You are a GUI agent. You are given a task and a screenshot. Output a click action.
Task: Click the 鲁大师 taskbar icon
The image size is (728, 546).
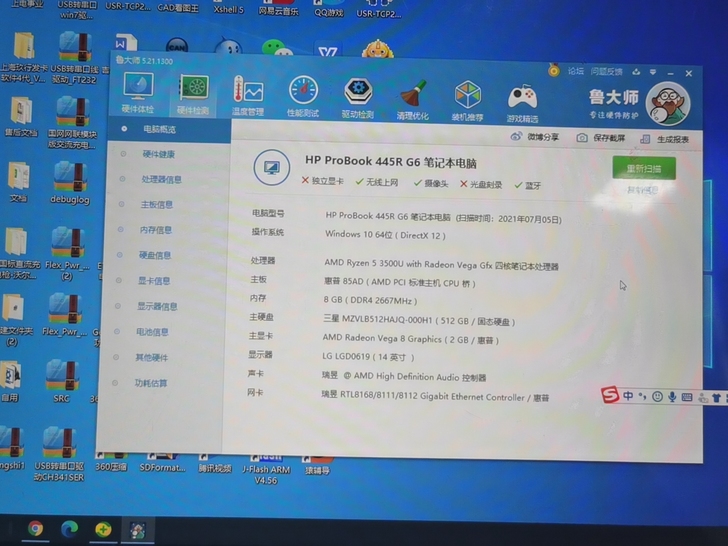137,530
